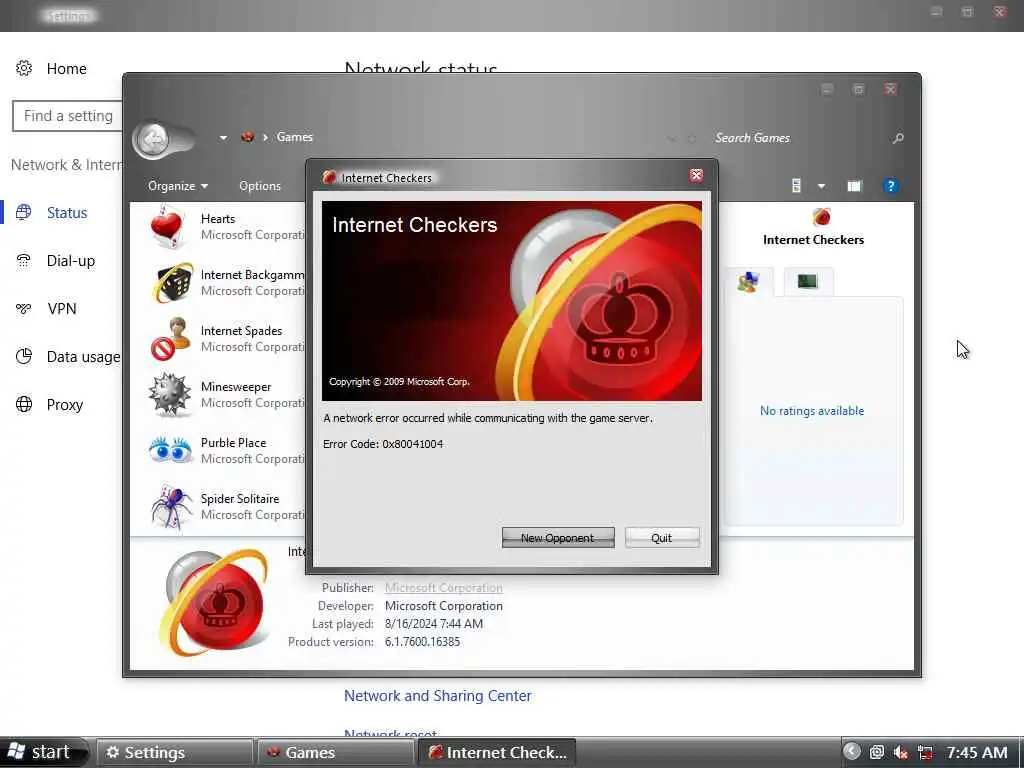This screenshot has height=768, width=1024.
Task: Switch to the ratings tab in preview pane
Action: tap(748, 281)
